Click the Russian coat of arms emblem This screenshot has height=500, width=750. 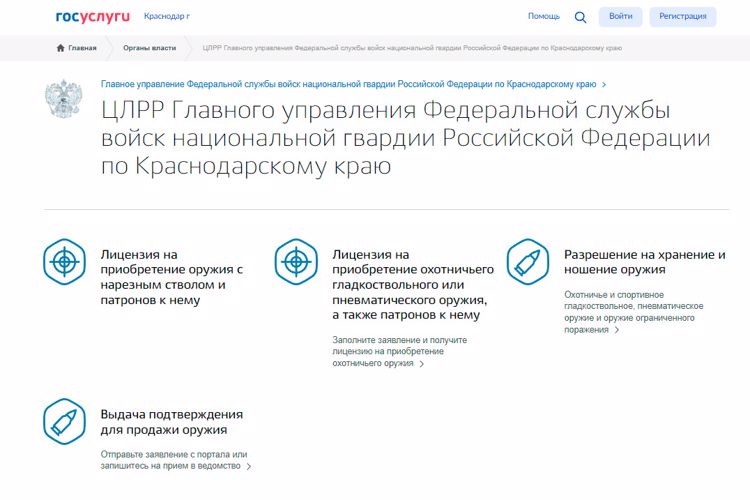click(x=63, y=99)
